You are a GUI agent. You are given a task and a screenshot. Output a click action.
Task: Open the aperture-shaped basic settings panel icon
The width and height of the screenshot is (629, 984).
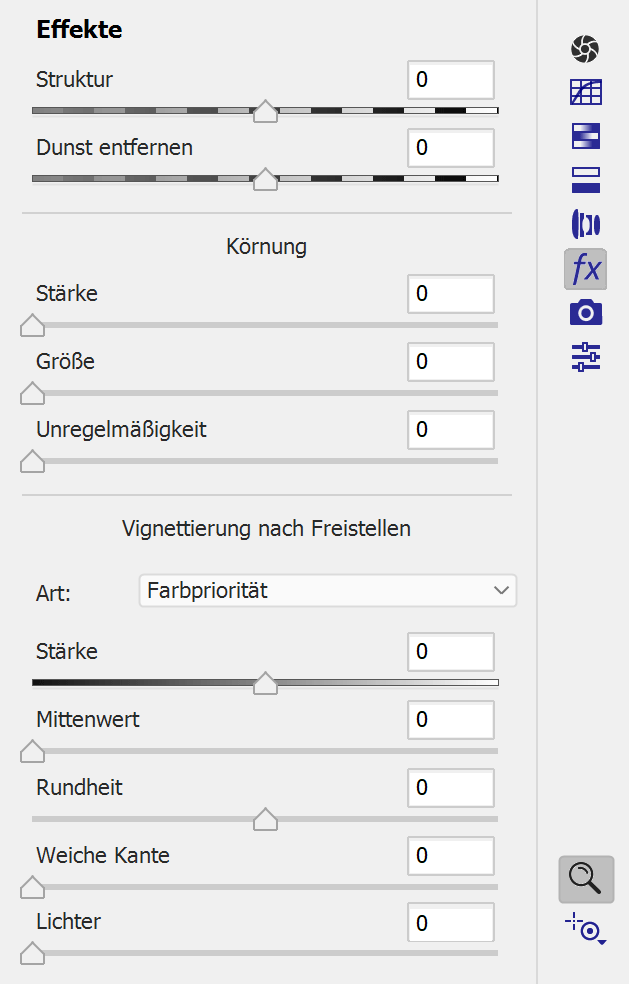click(585, 48)
